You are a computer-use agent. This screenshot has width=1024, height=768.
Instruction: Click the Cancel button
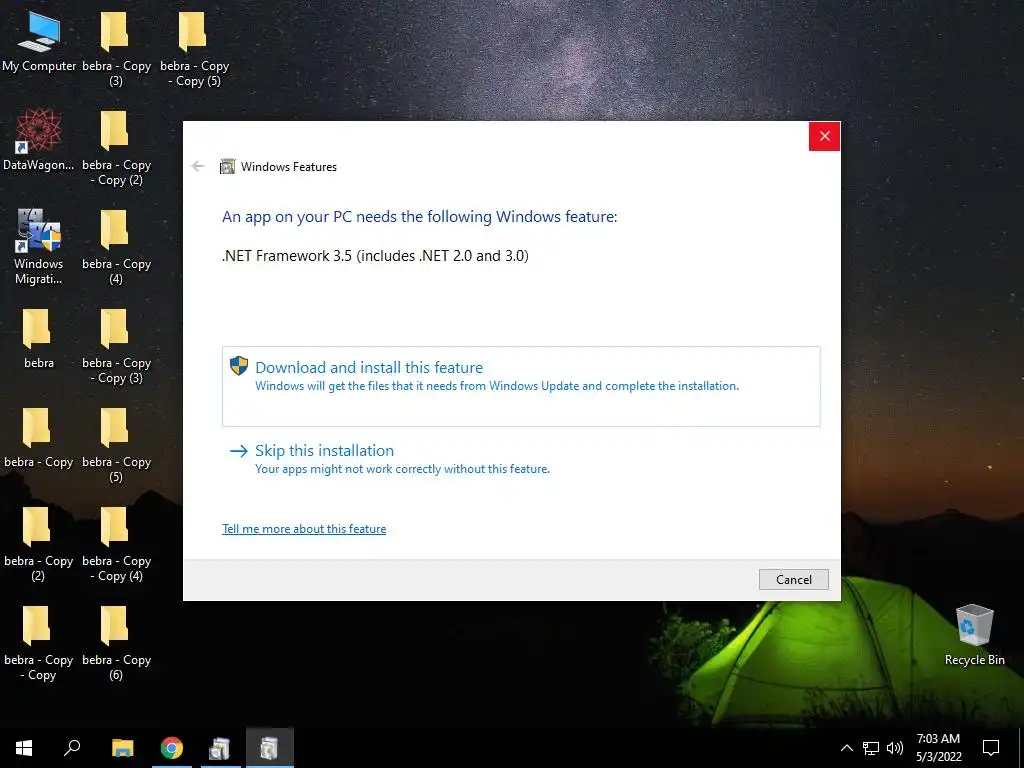tap(793, 579)
